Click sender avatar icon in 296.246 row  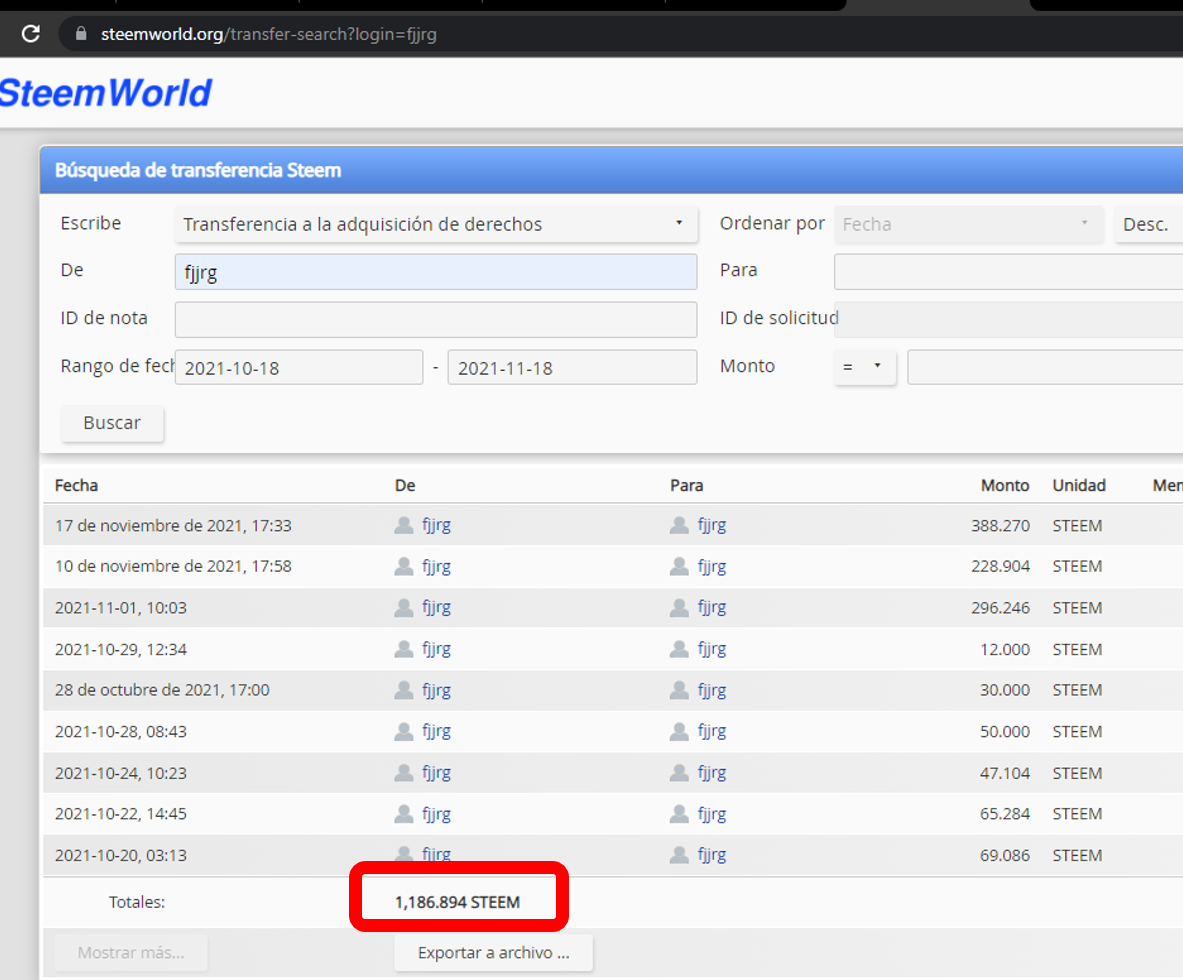[x=404, y=607]
